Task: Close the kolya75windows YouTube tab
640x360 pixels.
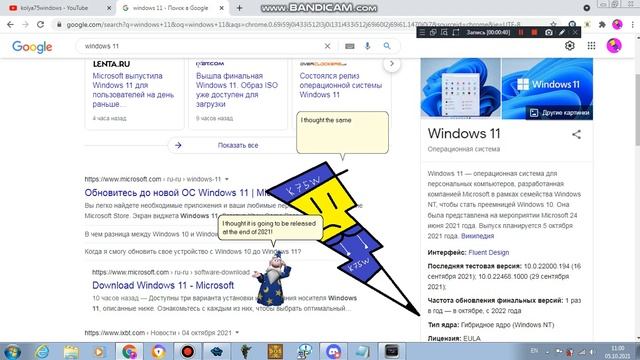Action: 109,8
